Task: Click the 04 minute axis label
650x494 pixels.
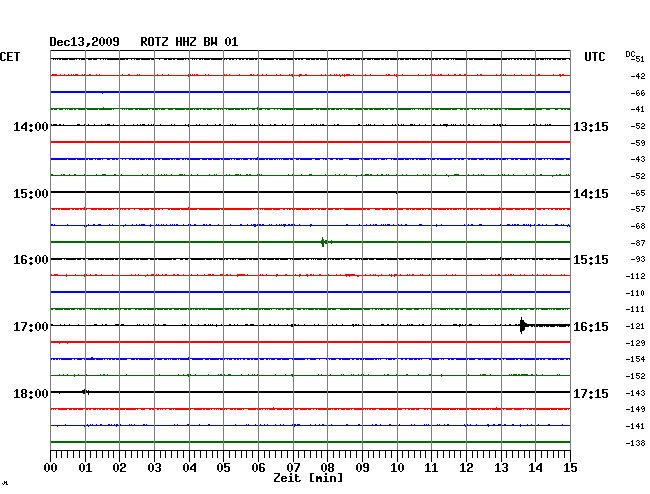Action: 189,467
